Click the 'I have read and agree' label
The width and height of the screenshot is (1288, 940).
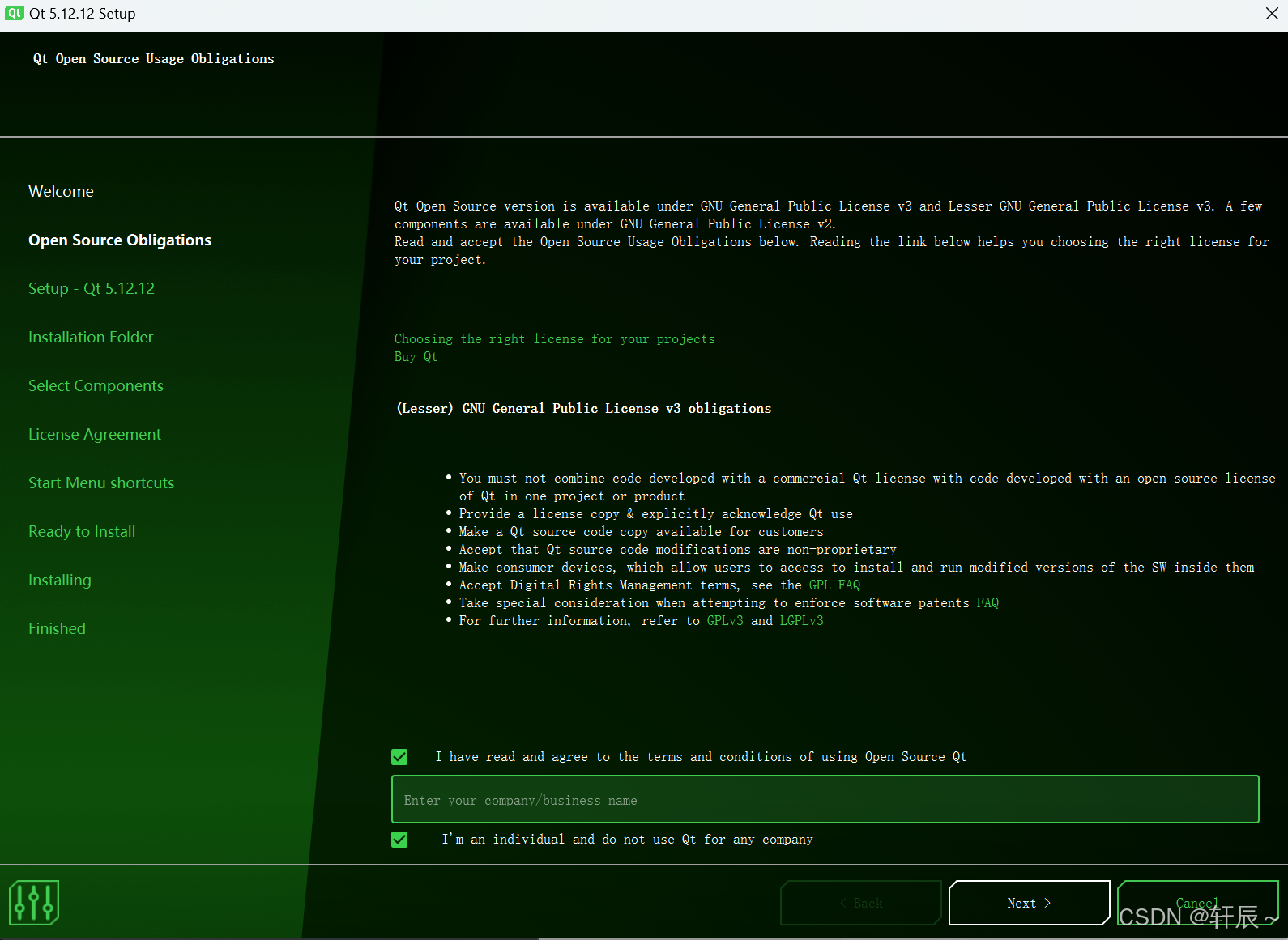coord(701,757)
